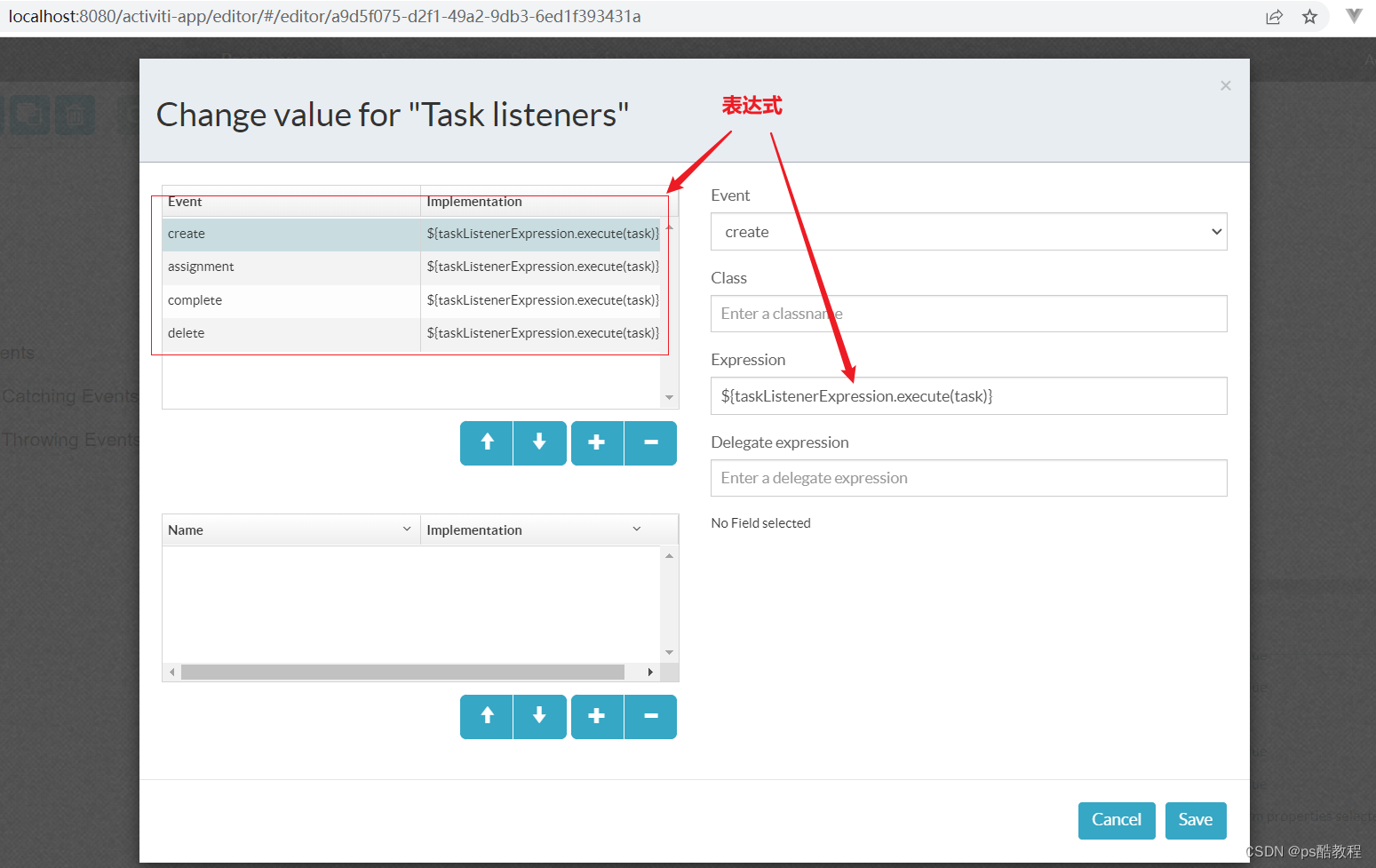
Task: Open Name column menu arrow
Action: tap(407, 530)
